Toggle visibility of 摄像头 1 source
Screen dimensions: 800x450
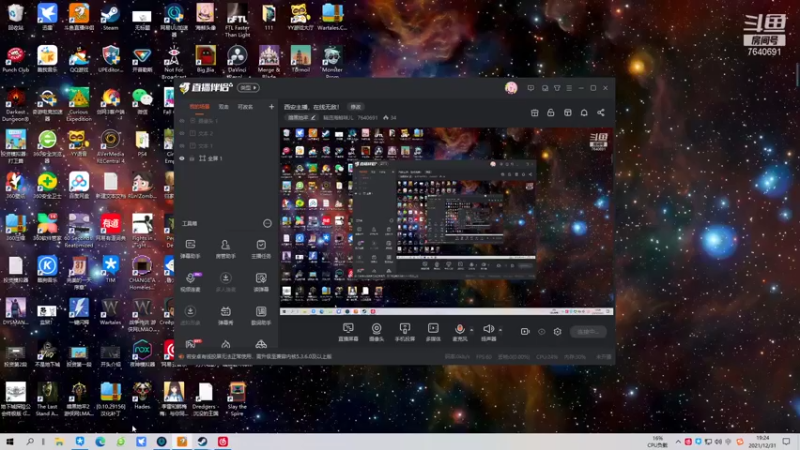coord(182,121)
